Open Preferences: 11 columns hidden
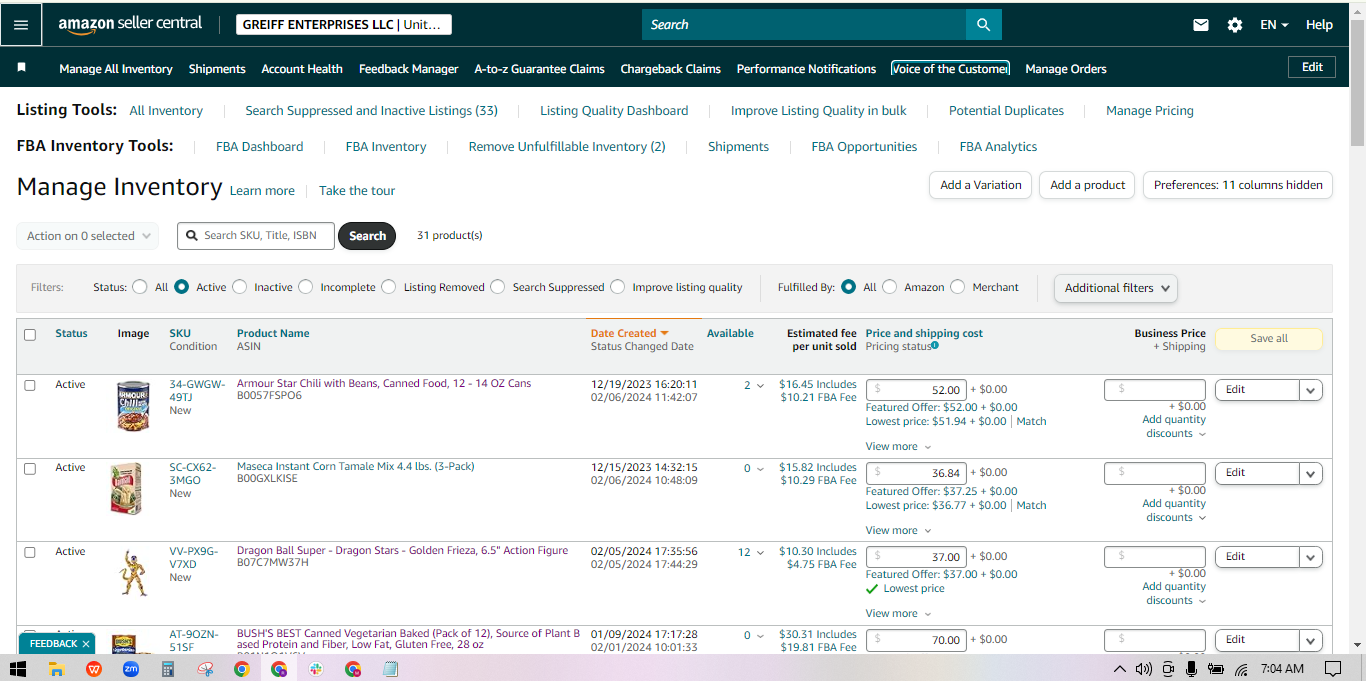The width and height of the screenshot is (1366, 681). tap(1238, 185)
